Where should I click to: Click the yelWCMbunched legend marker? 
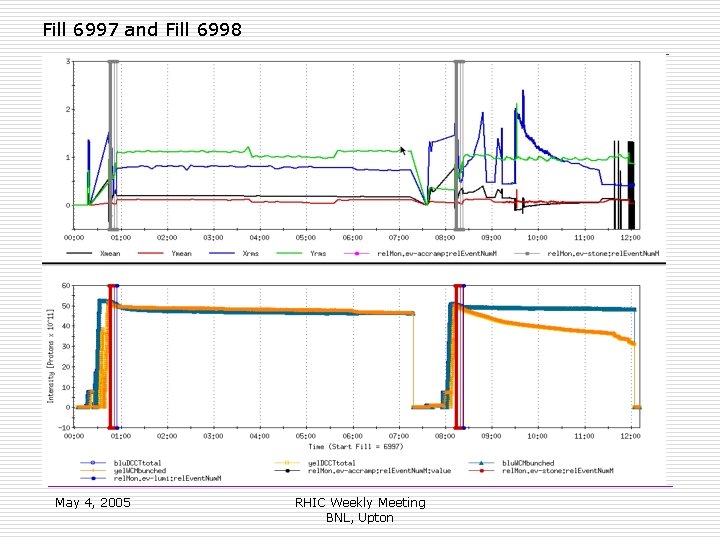pyautogui.click(x=93, y=471)
